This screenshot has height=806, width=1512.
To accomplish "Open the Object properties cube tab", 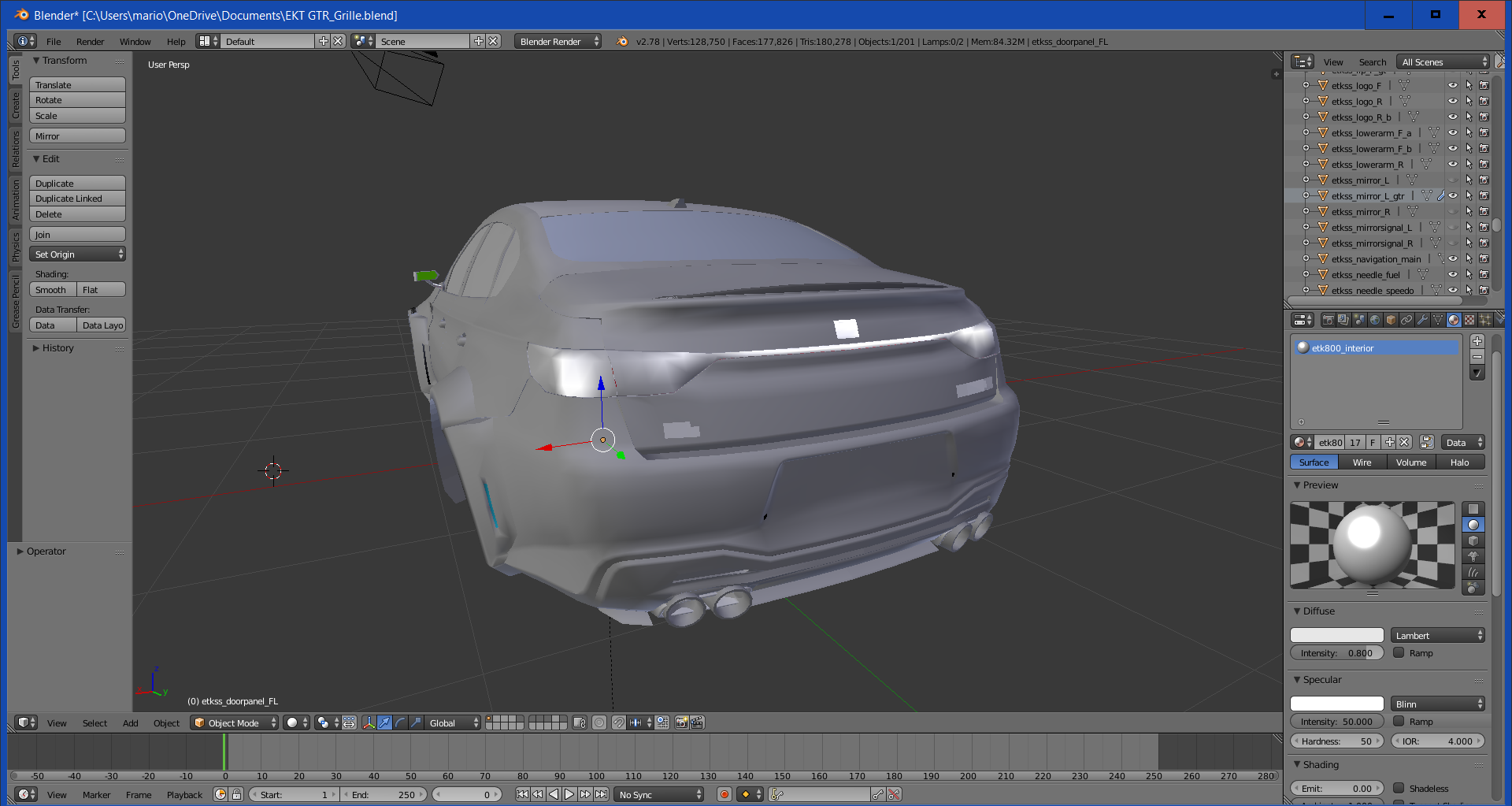I will (1391, 320).
